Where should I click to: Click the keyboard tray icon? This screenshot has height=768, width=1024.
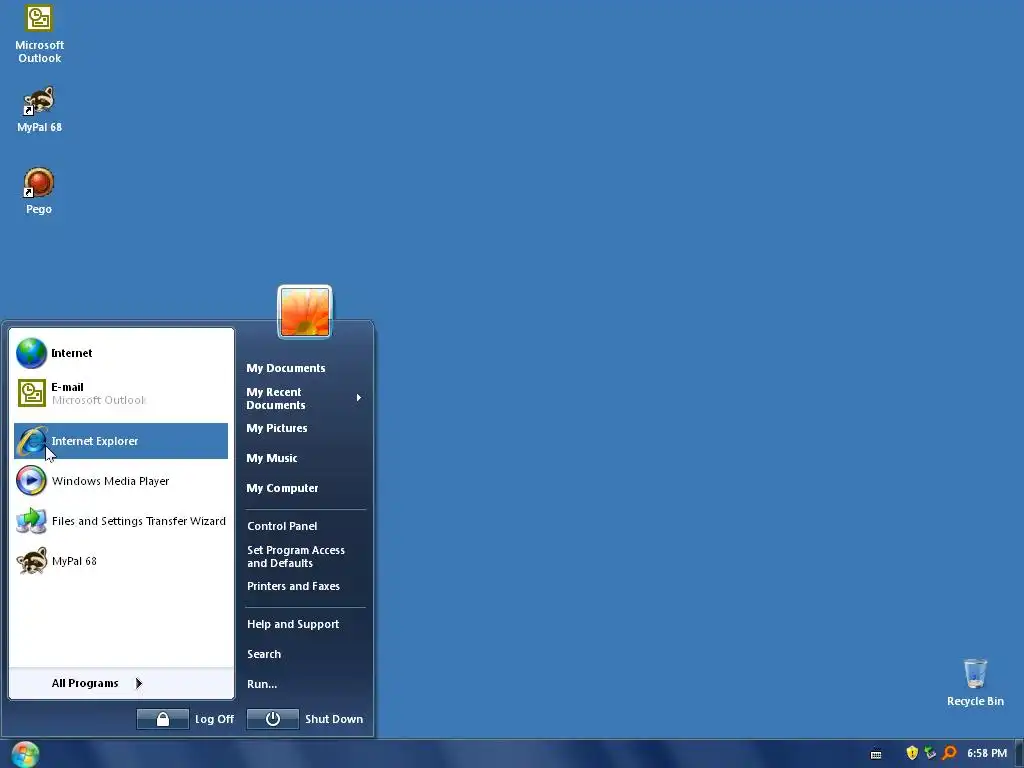(x=876, y=754)
